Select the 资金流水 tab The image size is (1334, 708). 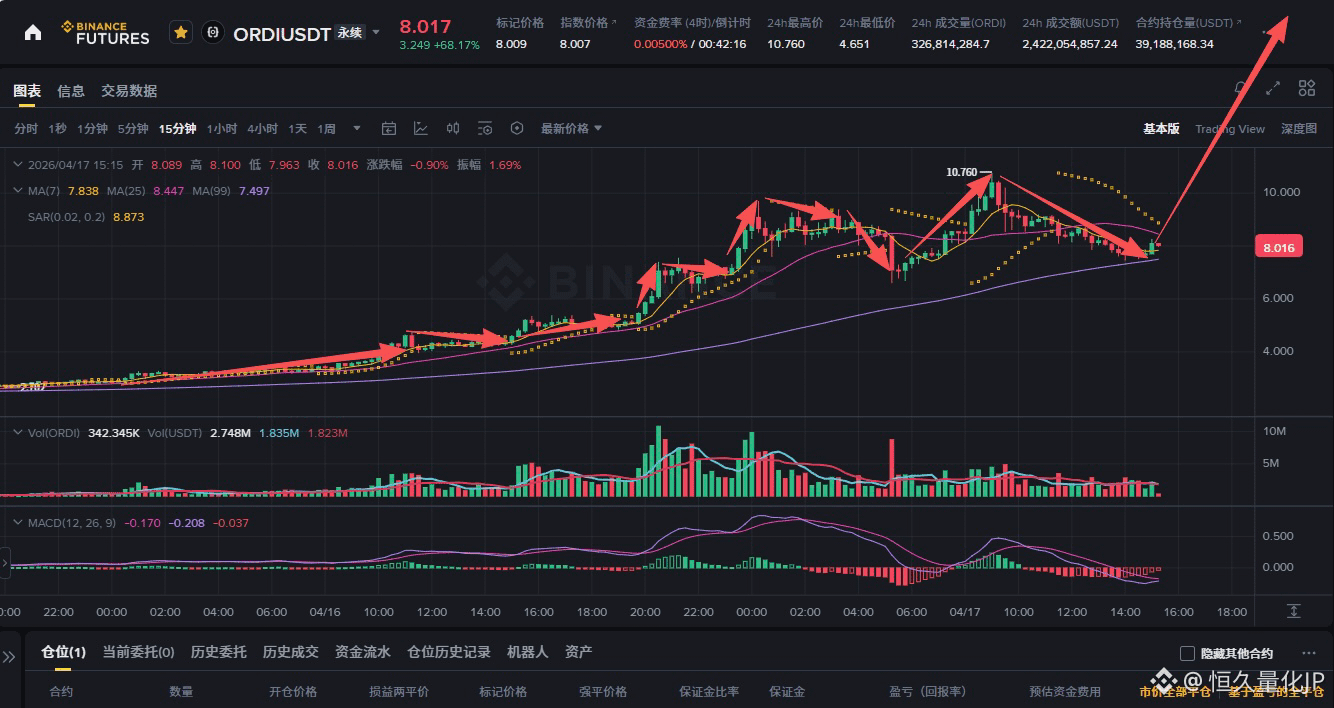pyautogui.click(x=362, y=652)
